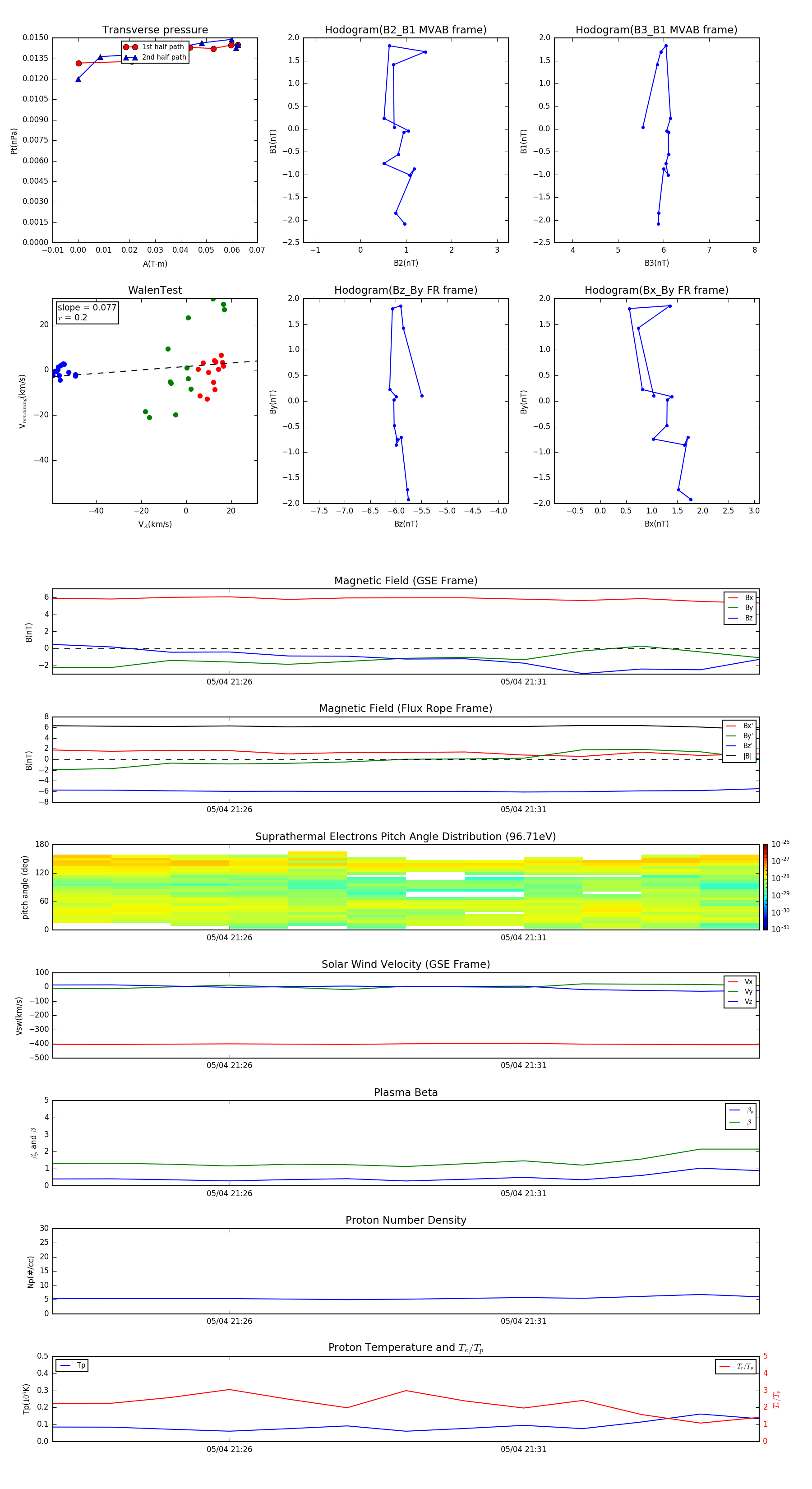Image resolution: width=812 pixels, height=1489 pixels.
Task: Select "Bx" in the GSE magnetic field legend
Action: click(x=741, y=598)
